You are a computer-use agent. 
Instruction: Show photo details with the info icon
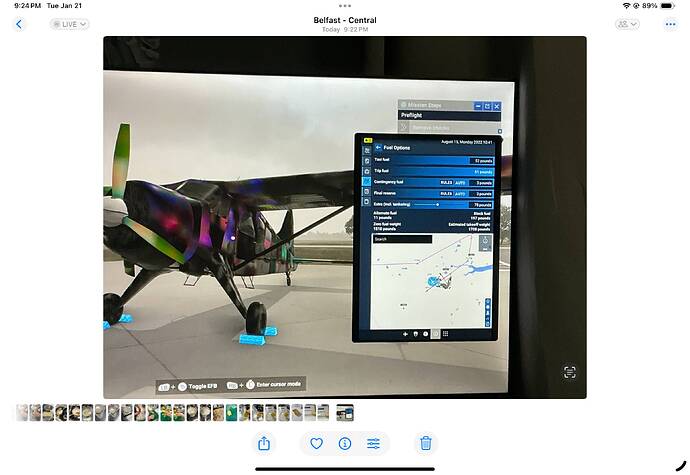[x=345, y=443]
